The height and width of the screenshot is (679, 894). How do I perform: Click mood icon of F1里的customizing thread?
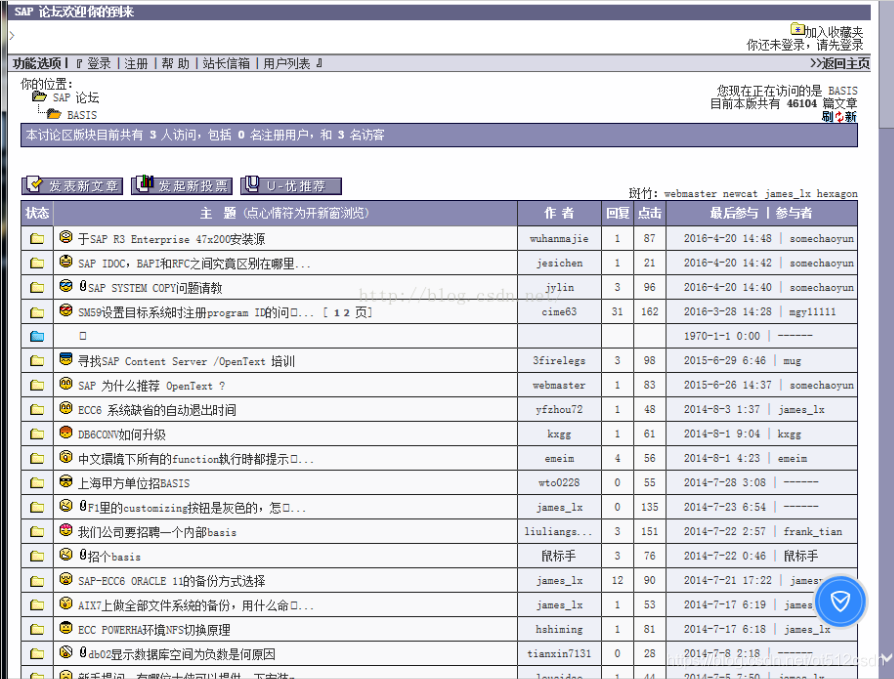66,506
